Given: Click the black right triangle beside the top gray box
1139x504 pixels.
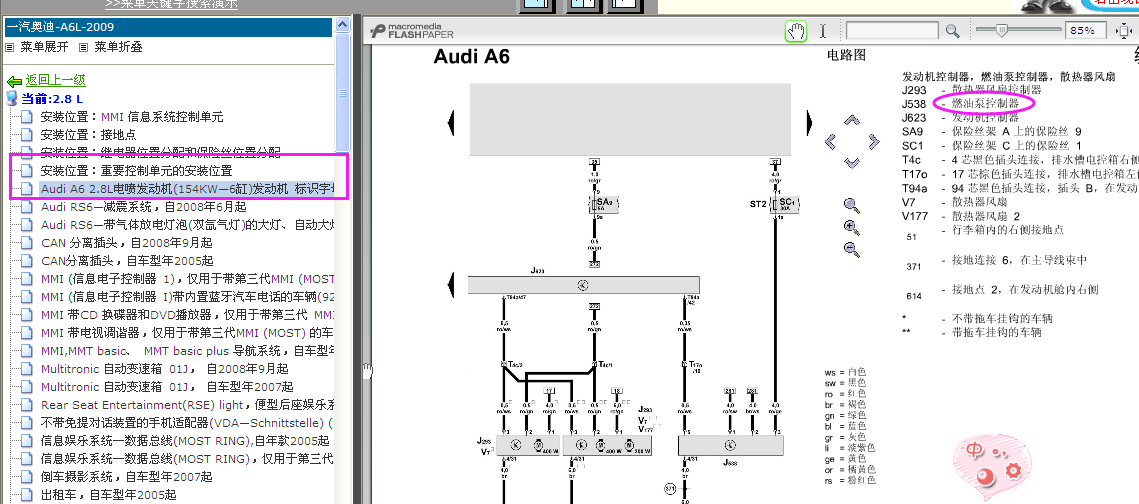Looking at the screenshot, I should click(x=810, y=121).
